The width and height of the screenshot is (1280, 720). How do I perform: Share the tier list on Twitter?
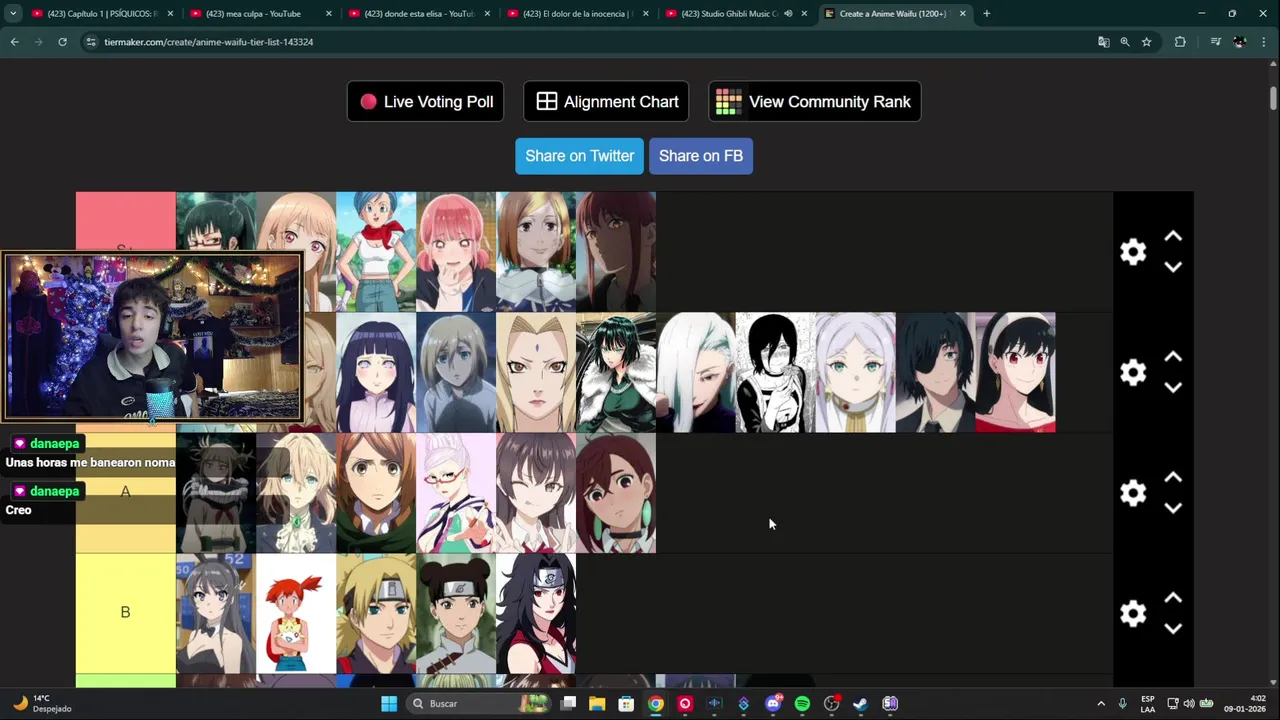tap(579, 156)
